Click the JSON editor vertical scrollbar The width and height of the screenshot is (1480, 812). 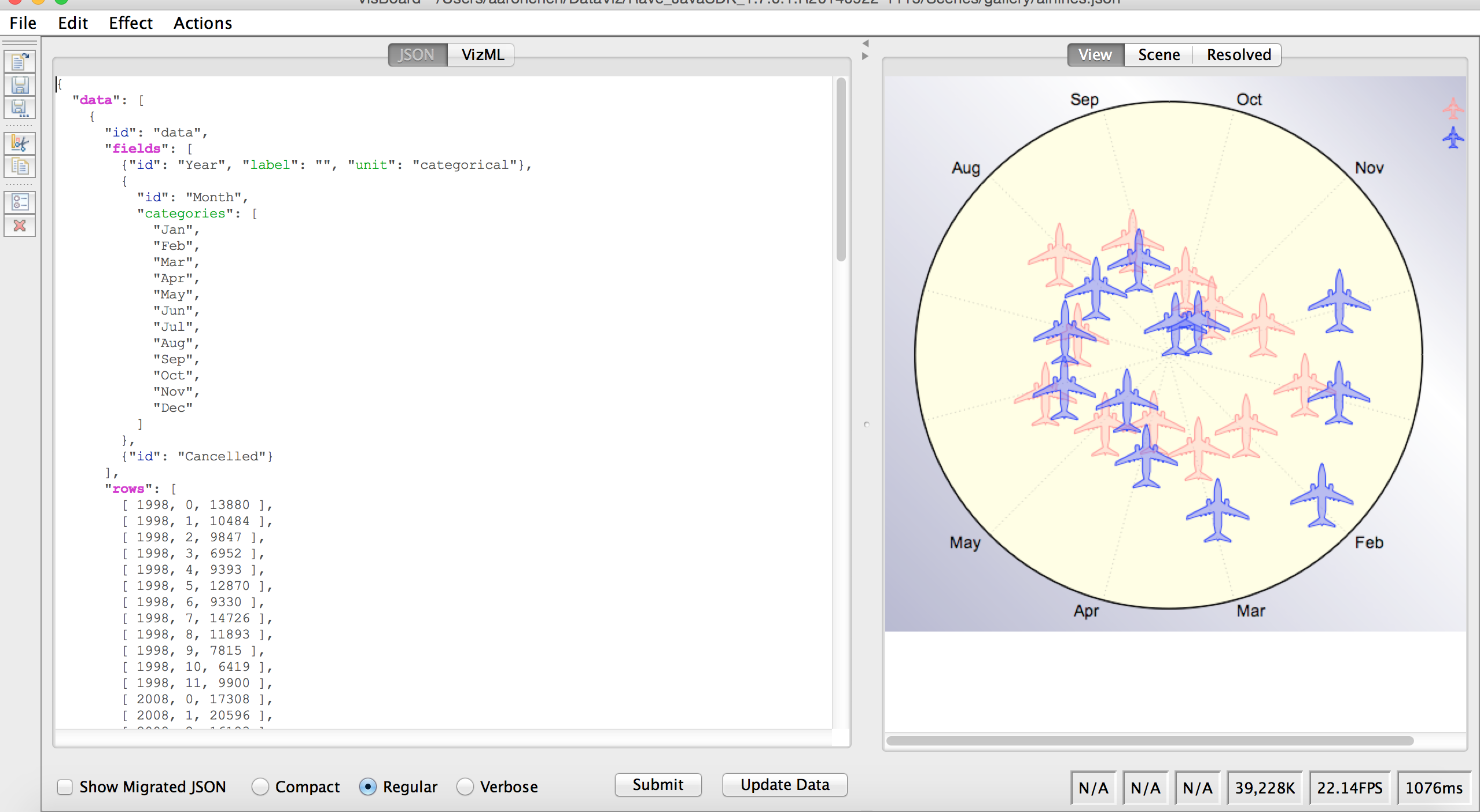coord(841,171)
